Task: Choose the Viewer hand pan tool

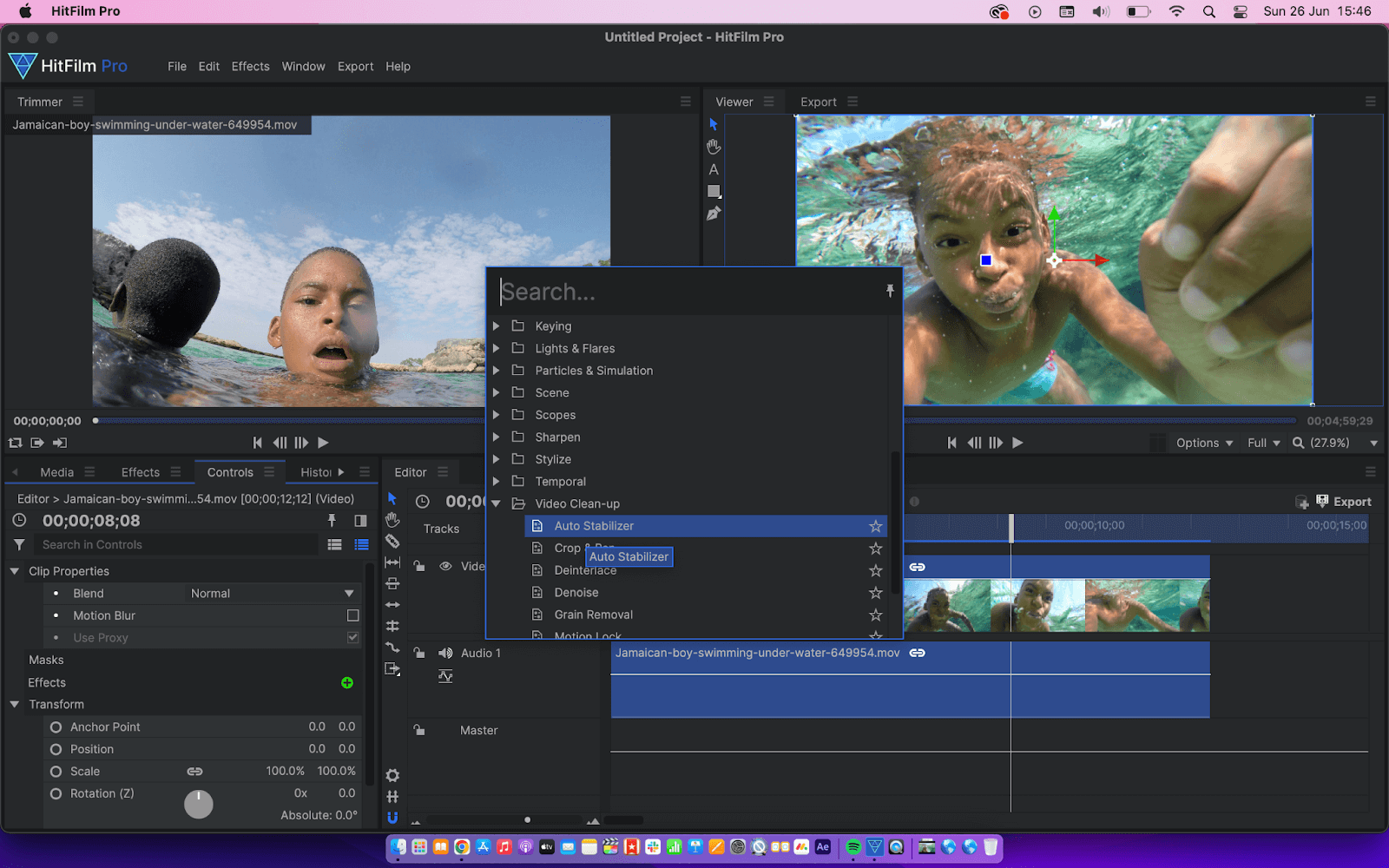Action: pos(714,147)
